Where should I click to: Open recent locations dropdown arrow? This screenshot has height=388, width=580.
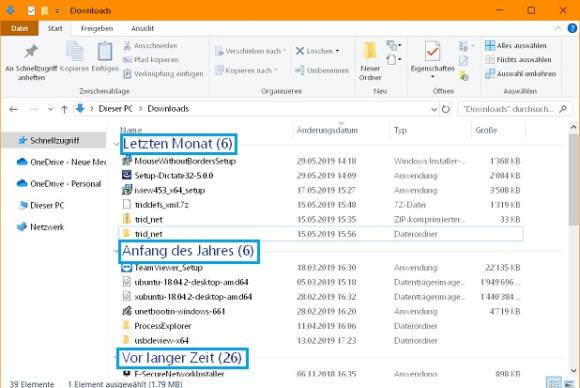coord(51,109)
